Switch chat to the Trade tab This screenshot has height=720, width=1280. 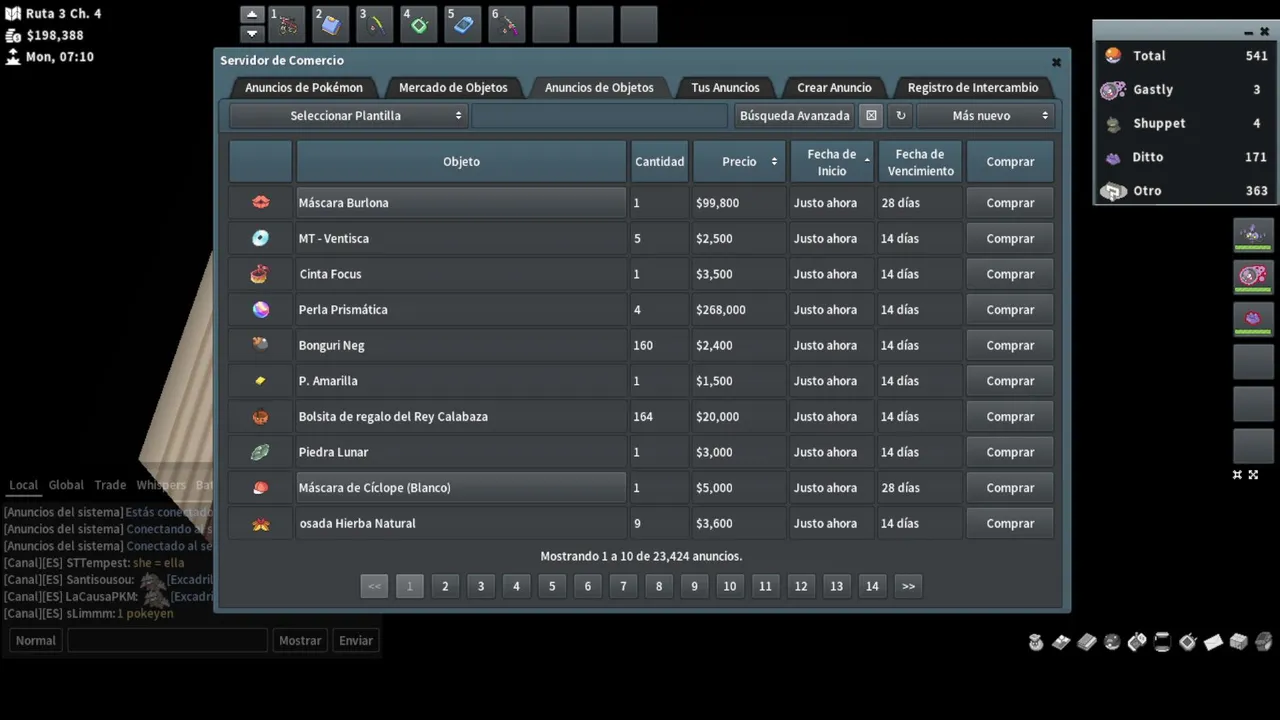[110, 485]
